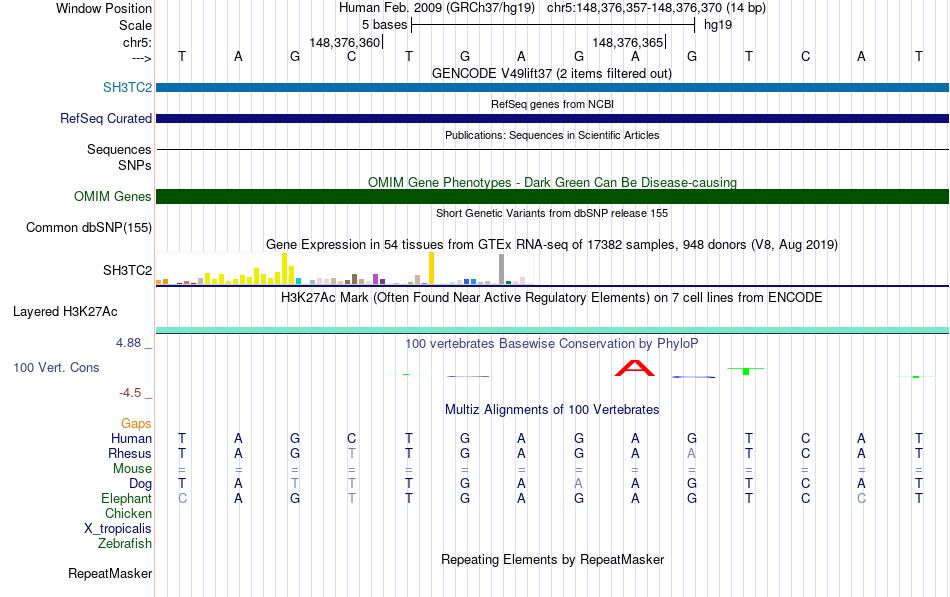Viewport: 950px width, 597px height.
Task: Click the Chicken species row label
Action: pos(128,513)
